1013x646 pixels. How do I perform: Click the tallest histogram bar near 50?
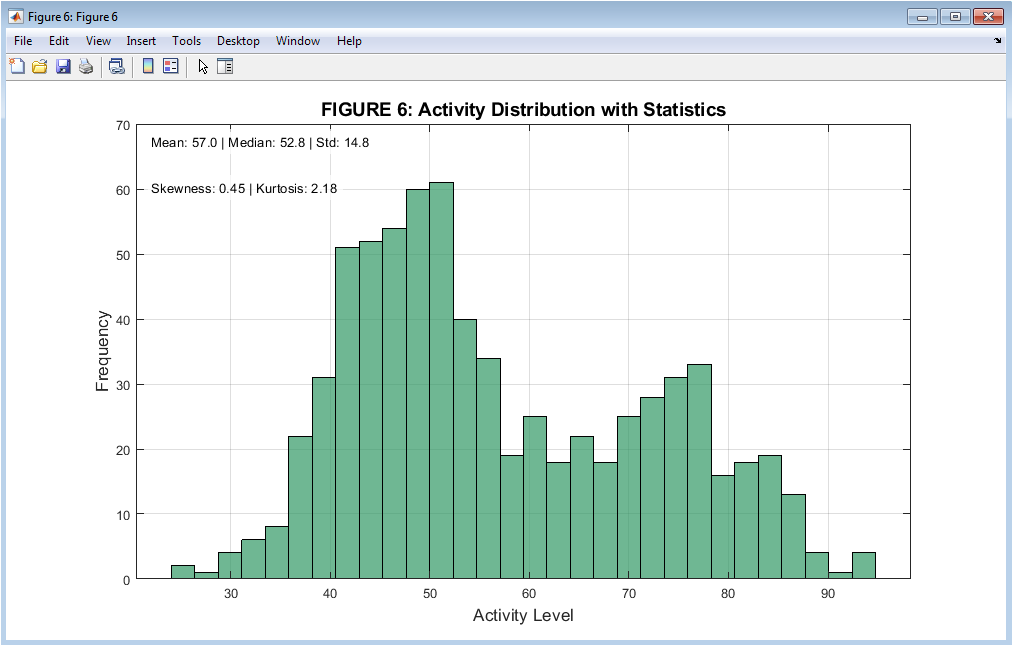pos(442,380)
